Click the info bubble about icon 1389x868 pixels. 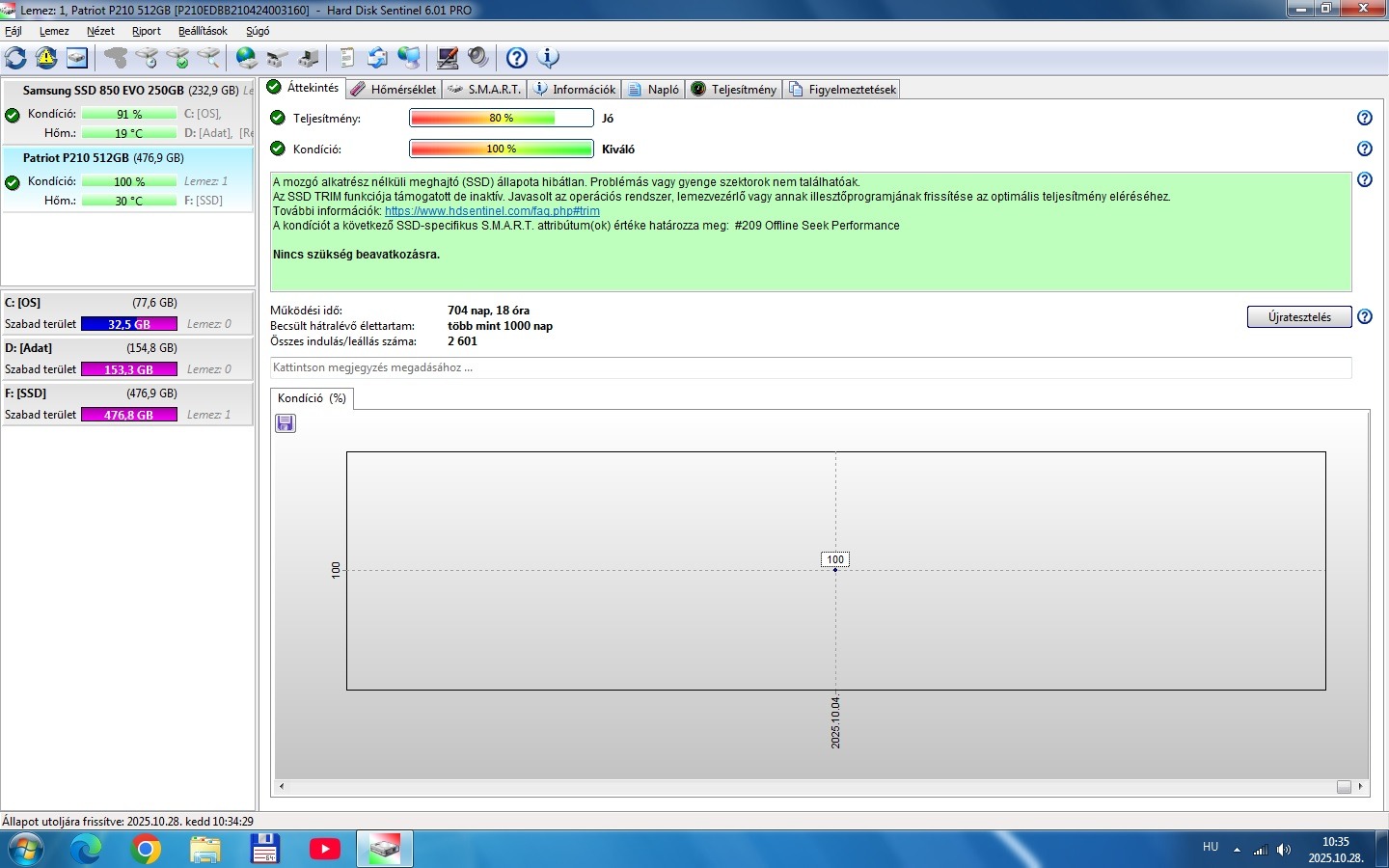pyautogui.click(x=548, y=58)
